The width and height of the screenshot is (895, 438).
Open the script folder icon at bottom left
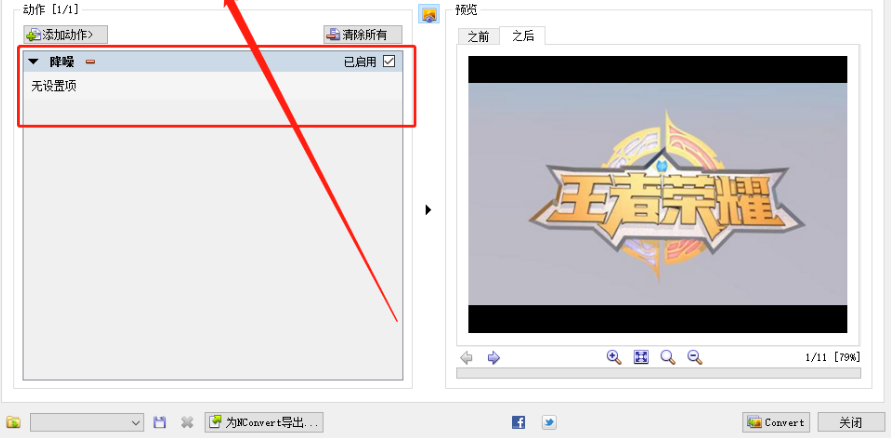(14, 423)
